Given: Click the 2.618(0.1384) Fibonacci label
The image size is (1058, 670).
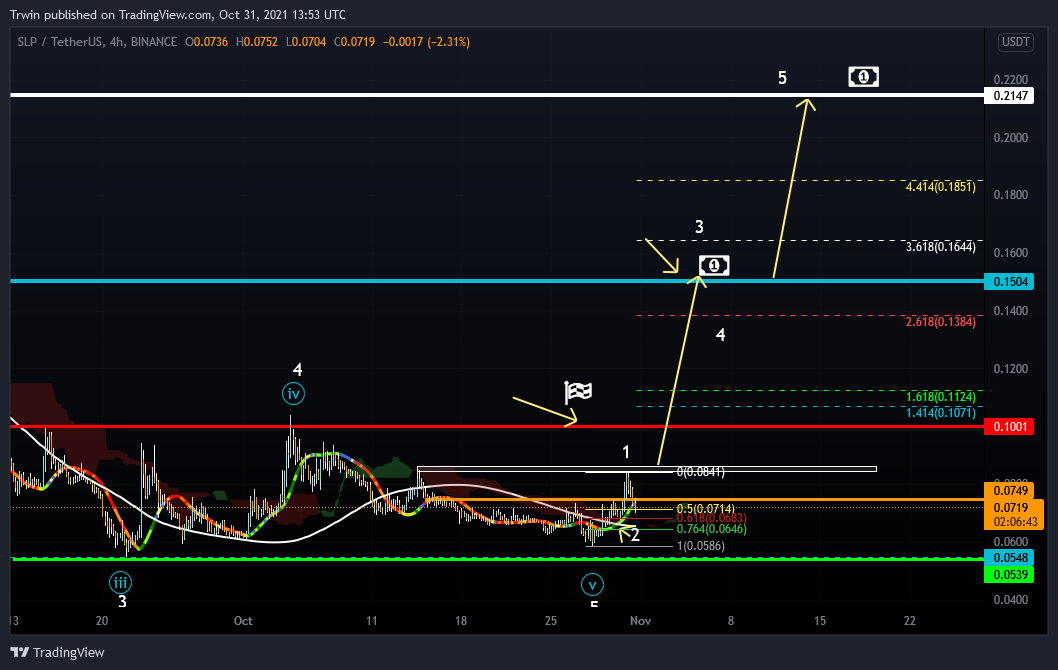Looking at the screenshot, I should coord(941,322).
